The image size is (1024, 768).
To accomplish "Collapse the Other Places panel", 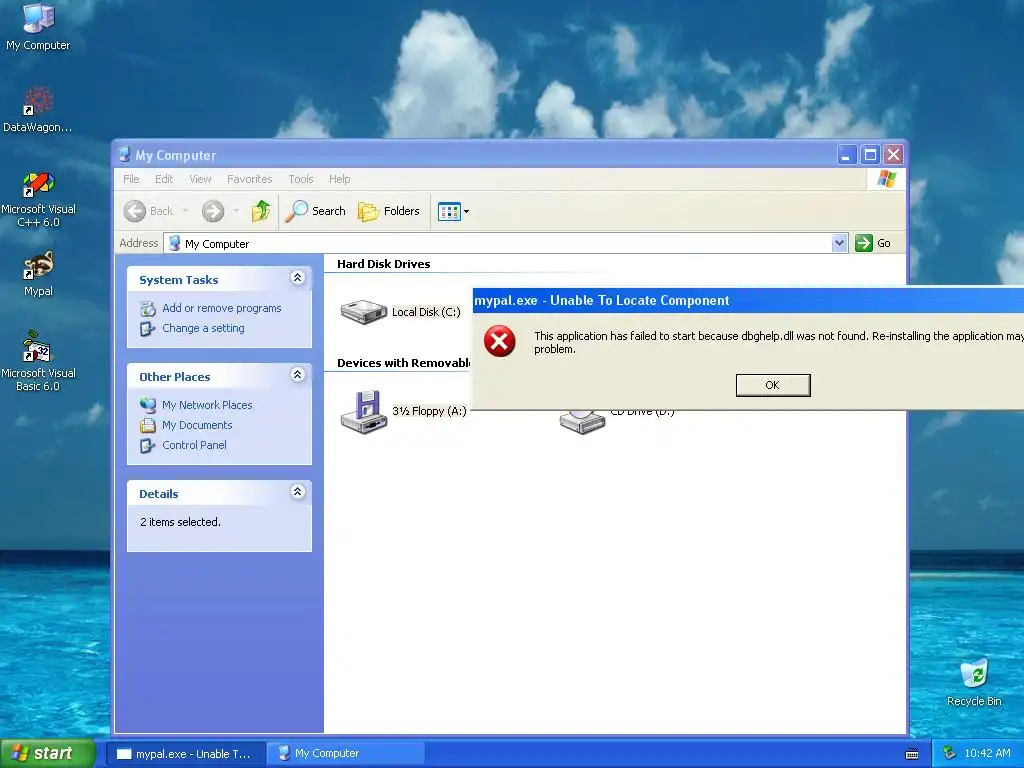I will [297, 375].
